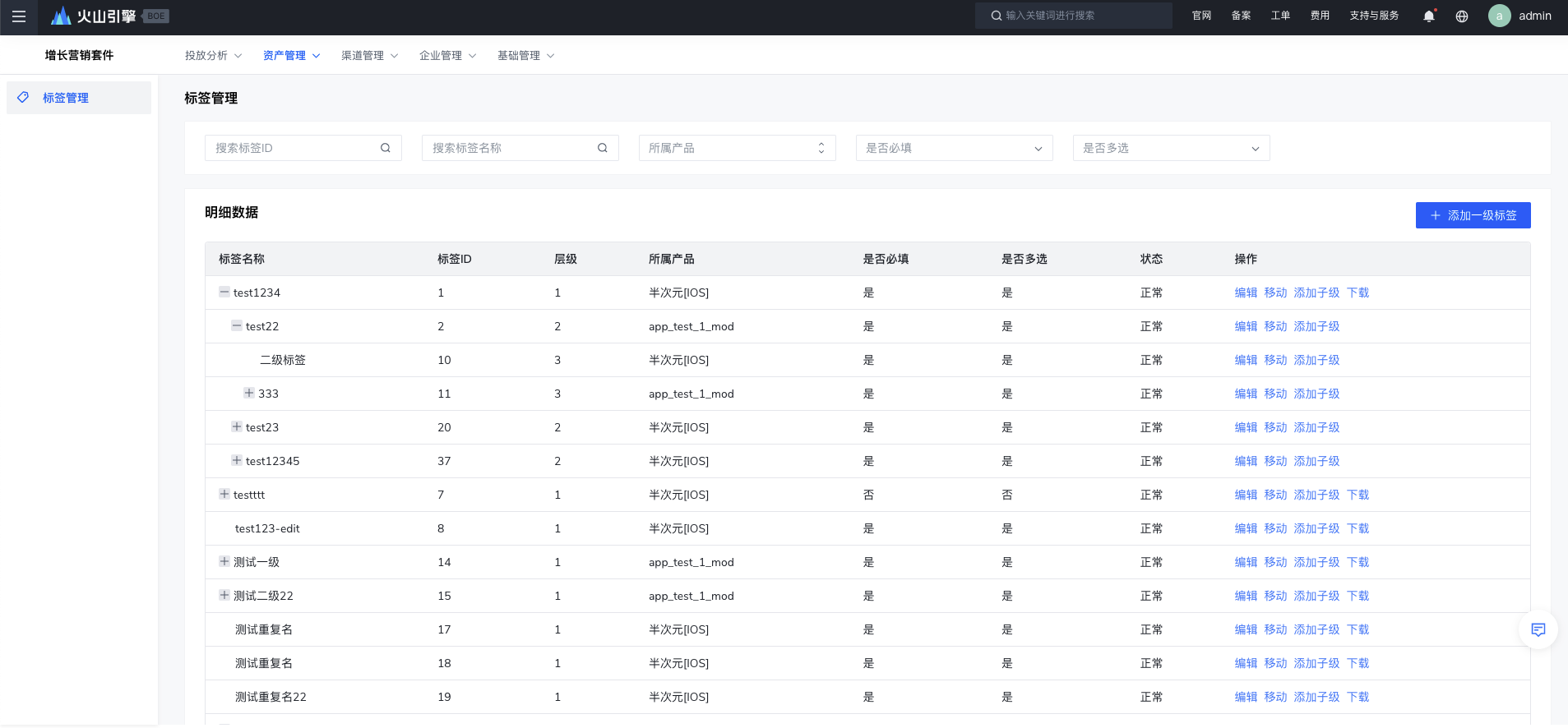Click 添加子级 for 二级标签 row
Viewport: 1568px width, 728px height.
tap(1316, 360)
